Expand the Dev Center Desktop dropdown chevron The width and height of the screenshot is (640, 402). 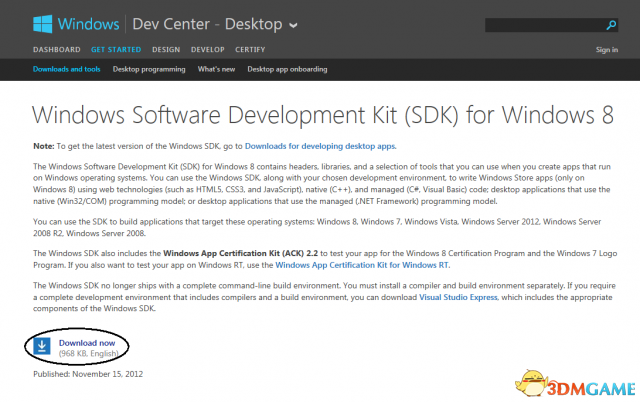pos(293,26)
